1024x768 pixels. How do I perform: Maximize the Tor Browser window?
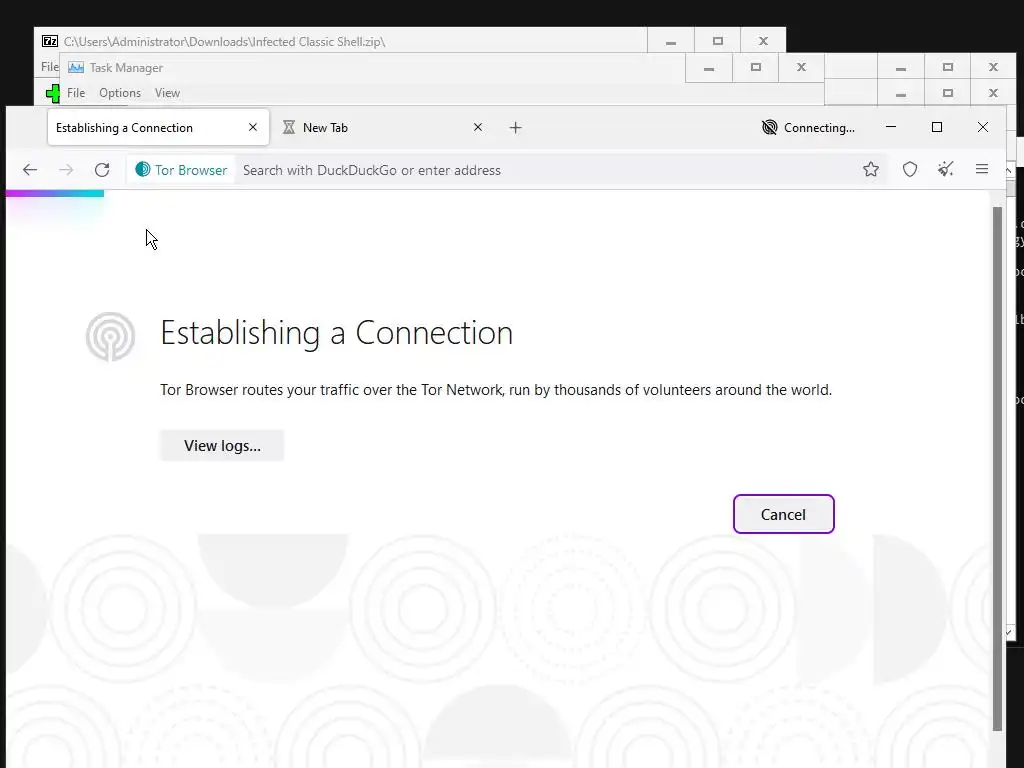pos(936,127)
